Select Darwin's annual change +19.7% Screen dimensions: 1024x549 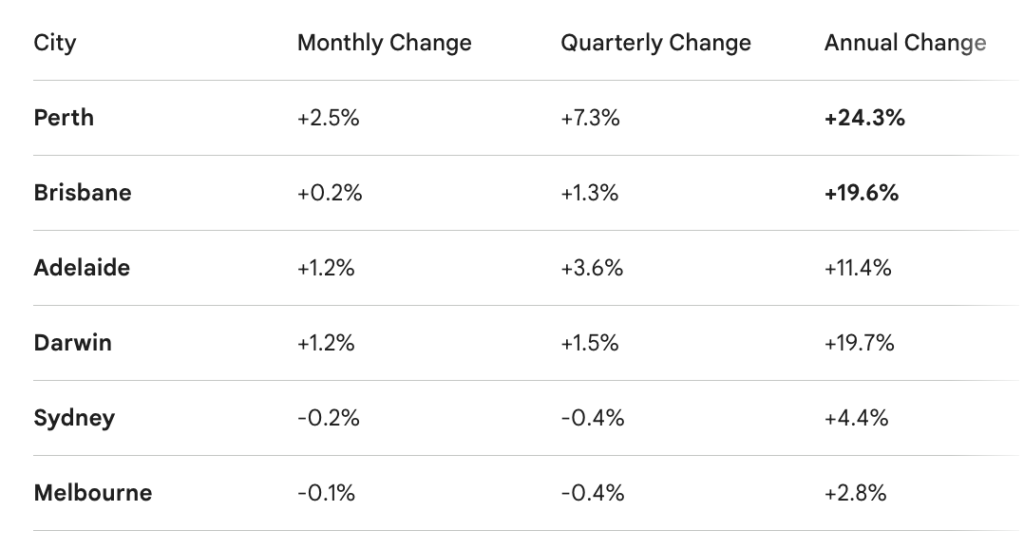click(859, 343)
